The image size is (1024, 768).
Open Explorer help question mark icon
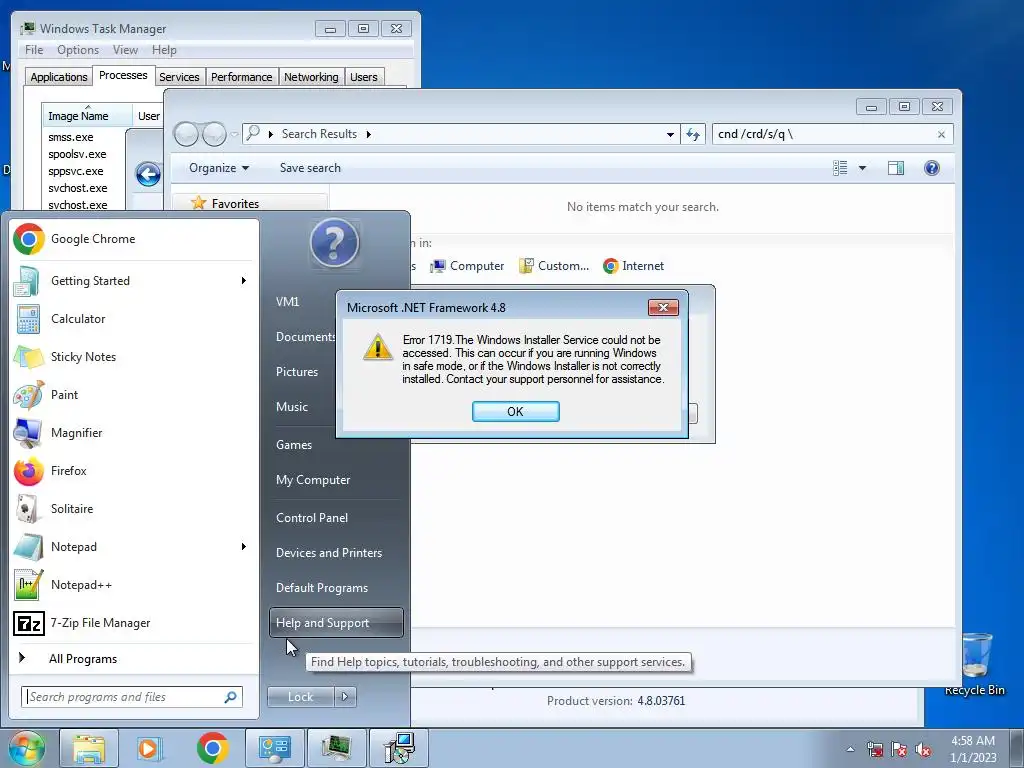(x=932, y=168)
